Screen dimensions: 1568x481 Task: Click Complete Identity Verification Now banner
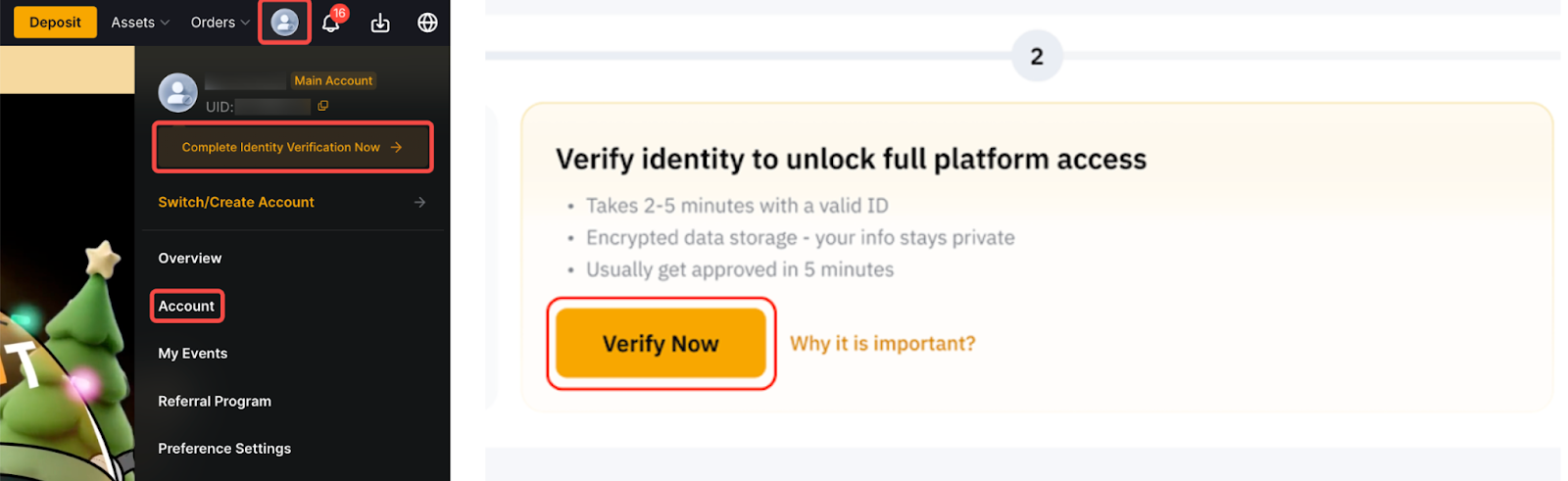click(292, 147)
